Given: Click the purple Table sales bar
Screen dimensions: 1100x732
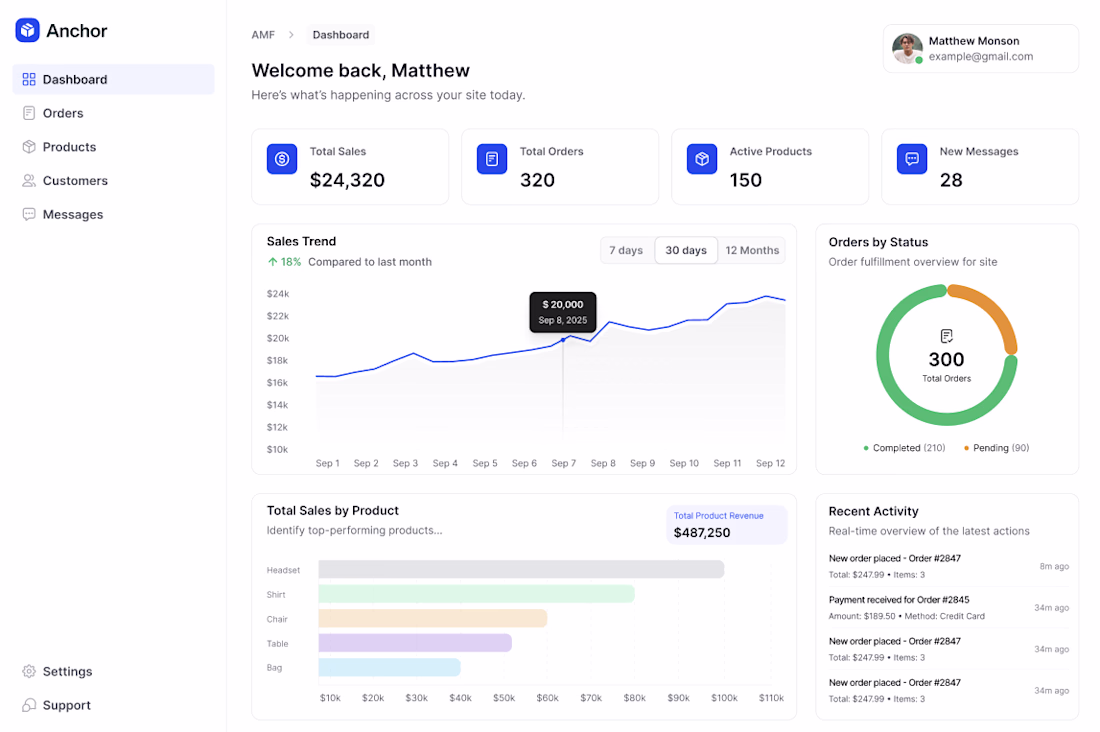Looking at the screenshot, I should coord(415,643).
